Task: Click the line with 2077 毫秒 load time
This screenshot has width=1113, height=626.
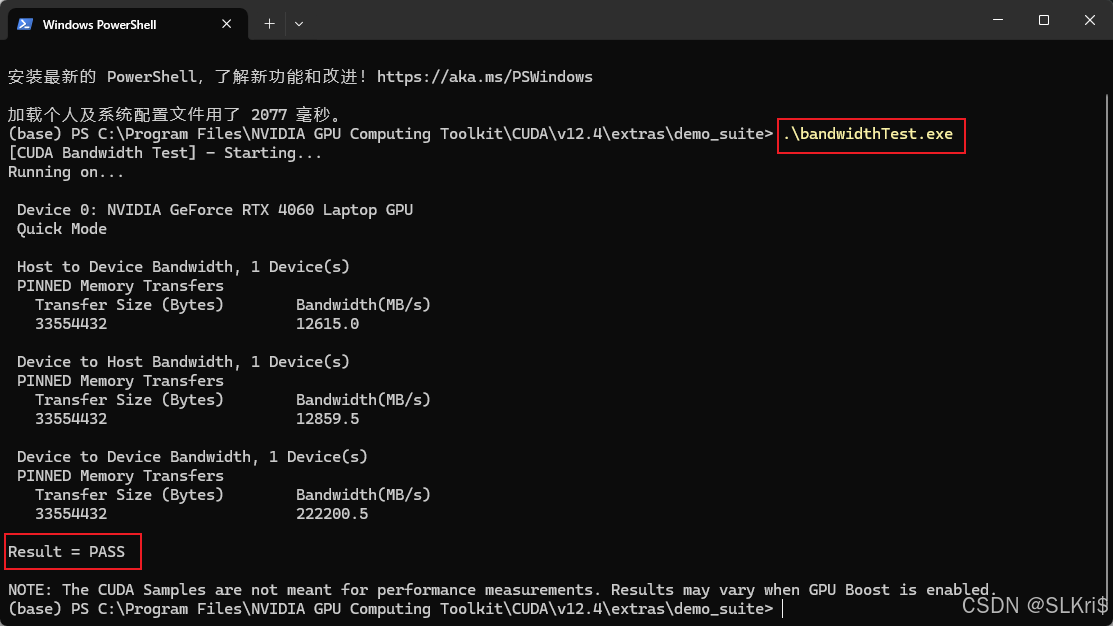Action: pos(176,115)
